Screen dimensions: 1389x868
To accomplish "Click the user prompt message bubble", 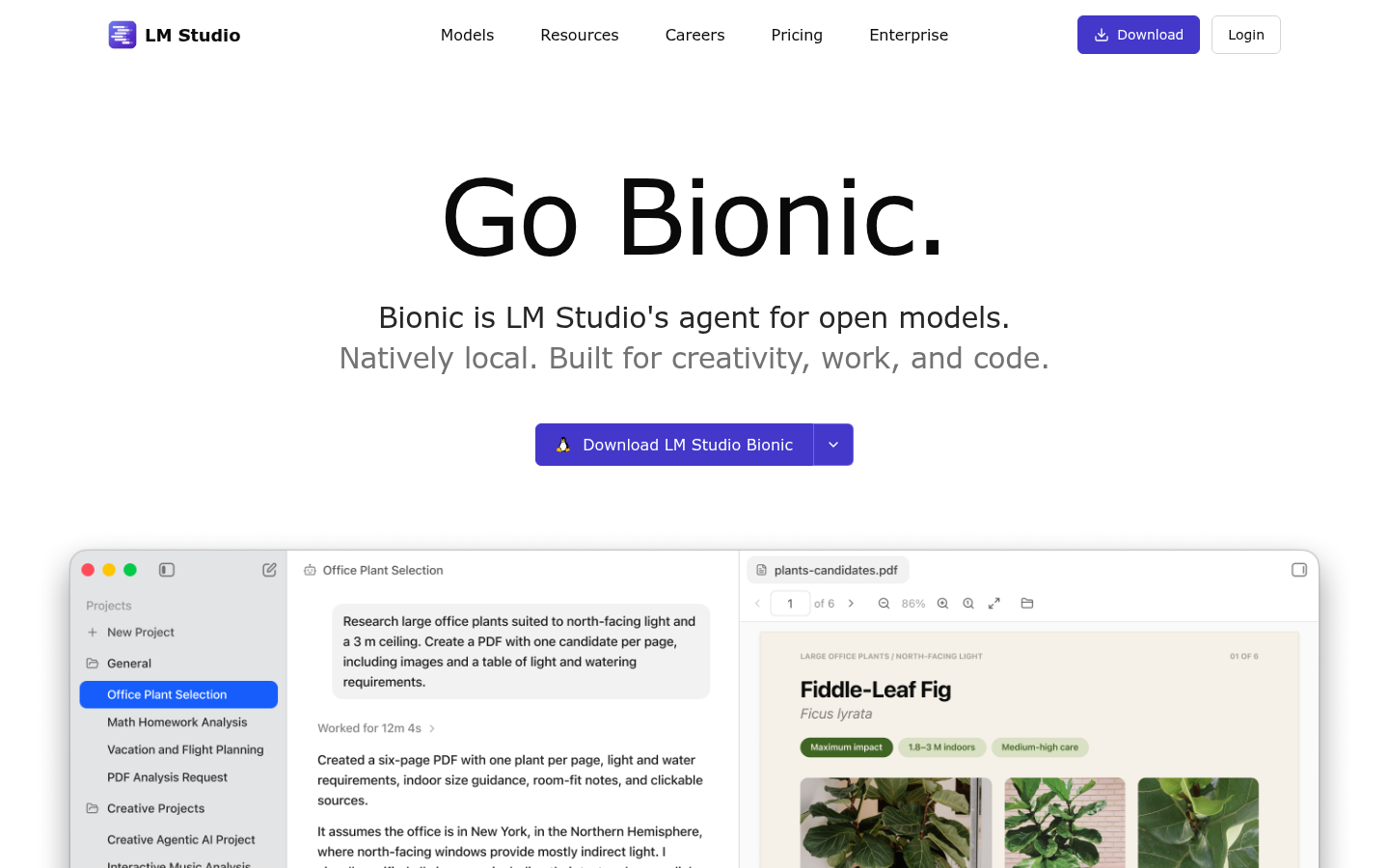I will click(521, 652).
